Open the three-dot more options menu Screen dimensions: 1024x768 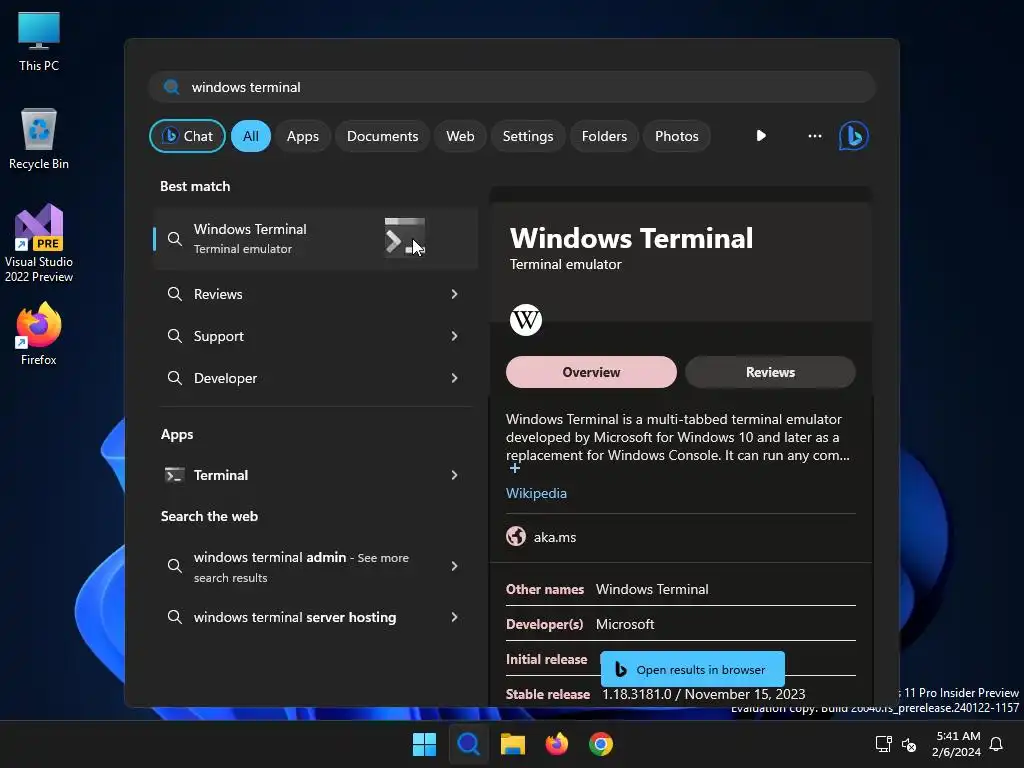pos(814,136)
